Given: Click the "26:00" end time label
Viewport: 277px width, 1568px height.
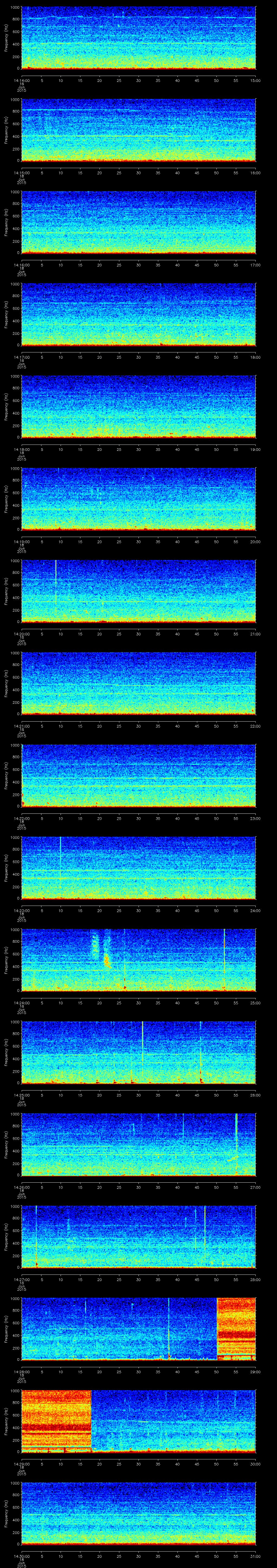Looking at the screenshot, I should tap(255, 1095).
